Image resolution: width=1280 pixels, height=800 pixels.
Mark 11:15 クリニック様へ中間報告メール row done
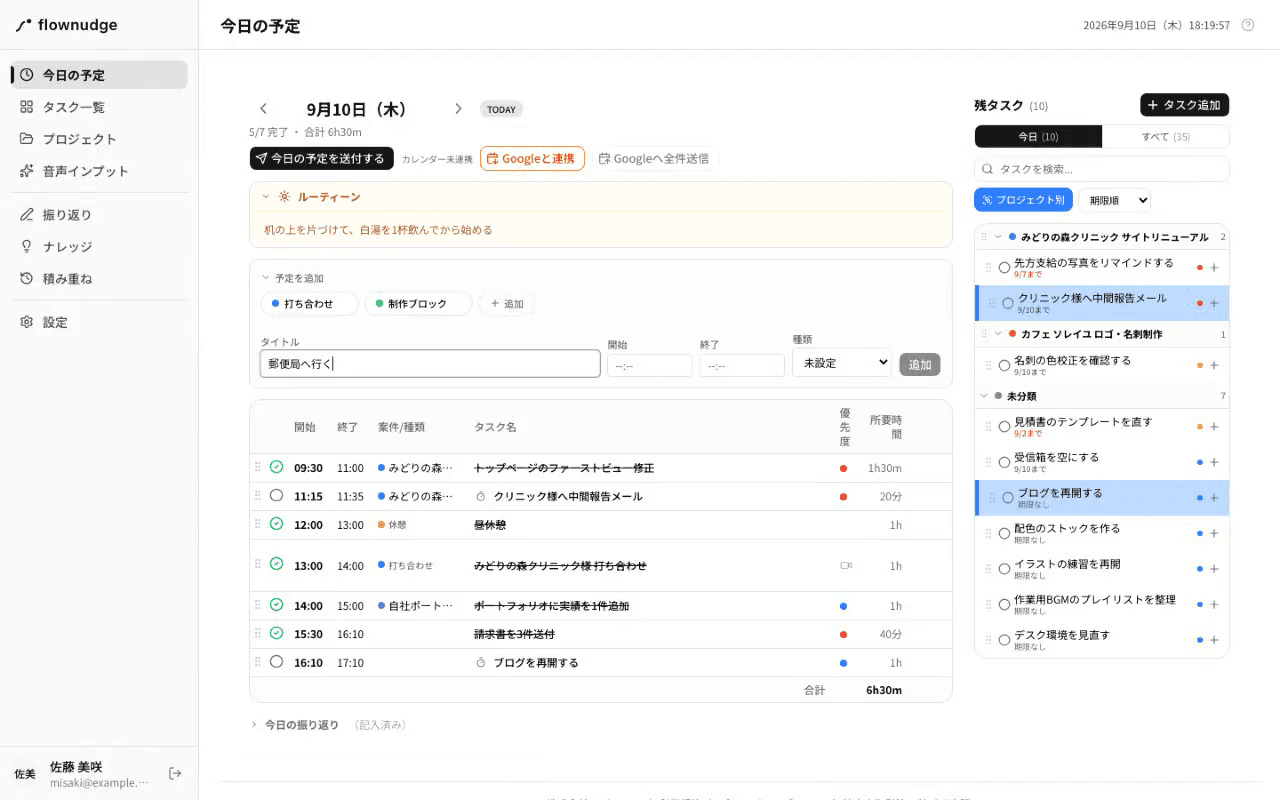pyautogui.click(x=277, y=495)
